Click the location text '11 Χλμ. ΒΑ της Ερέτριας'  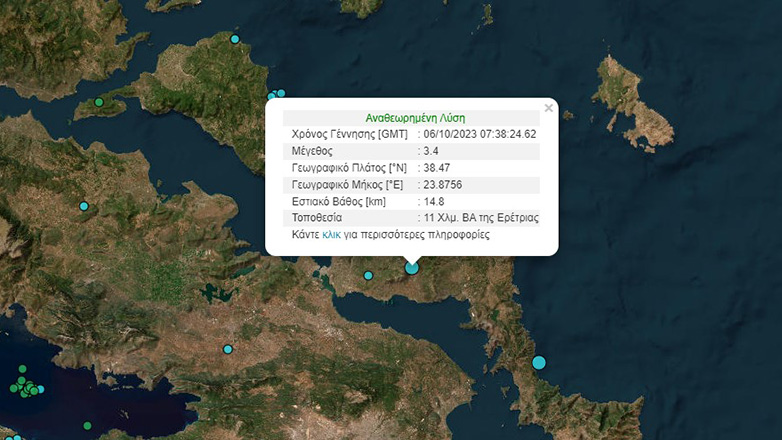481,218
